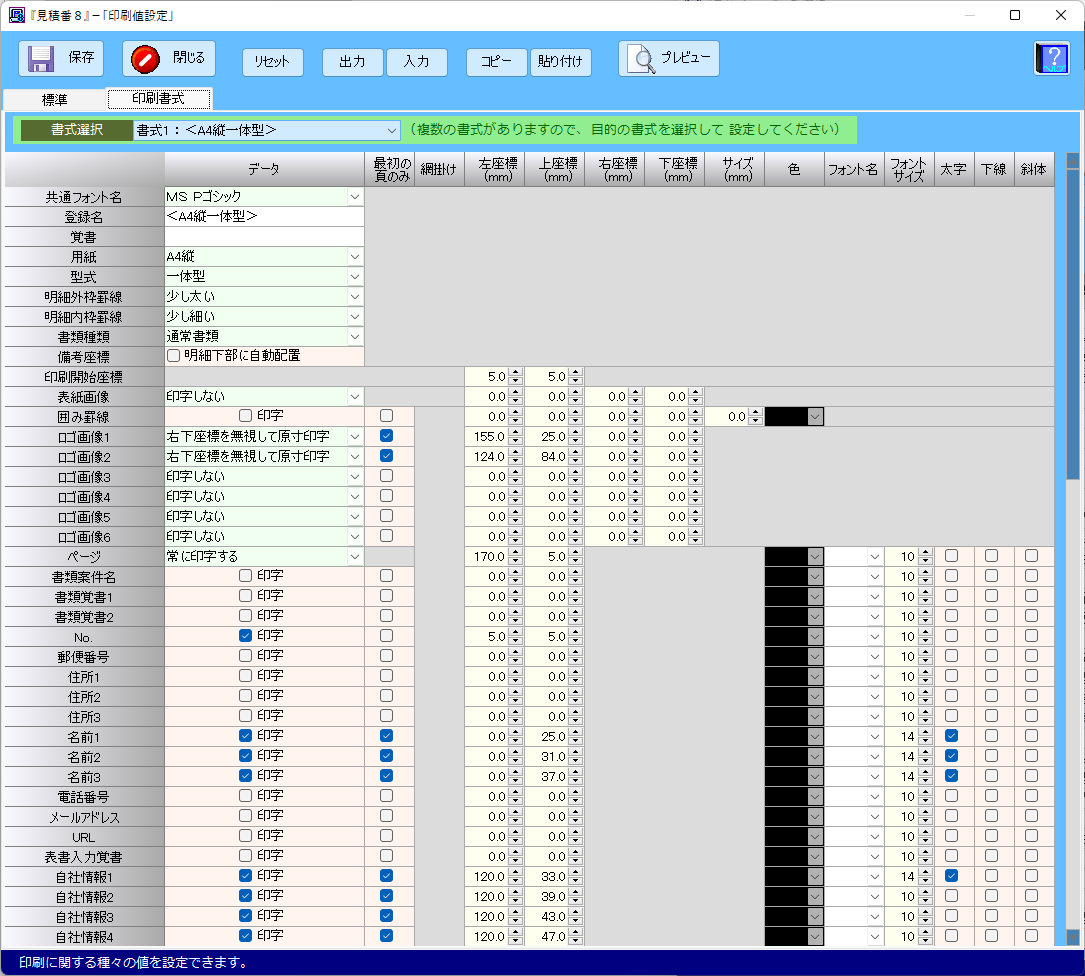Image resolution: width=1085 pixels, height=976 pixels.
Task: Click 上座標 value 25.0 of ロゴ画像1
Action: 547,437
